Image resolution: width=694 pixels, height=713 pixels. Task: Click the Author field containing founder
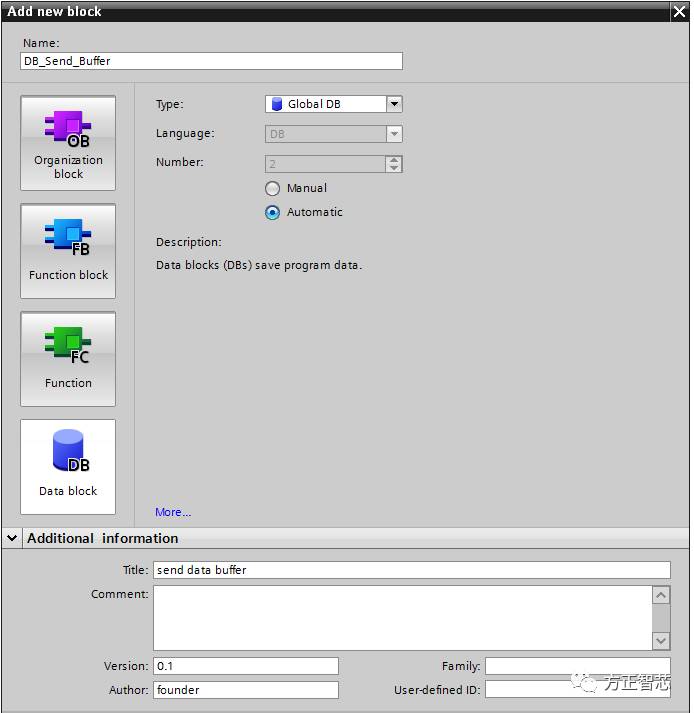[x=246, y=690]
